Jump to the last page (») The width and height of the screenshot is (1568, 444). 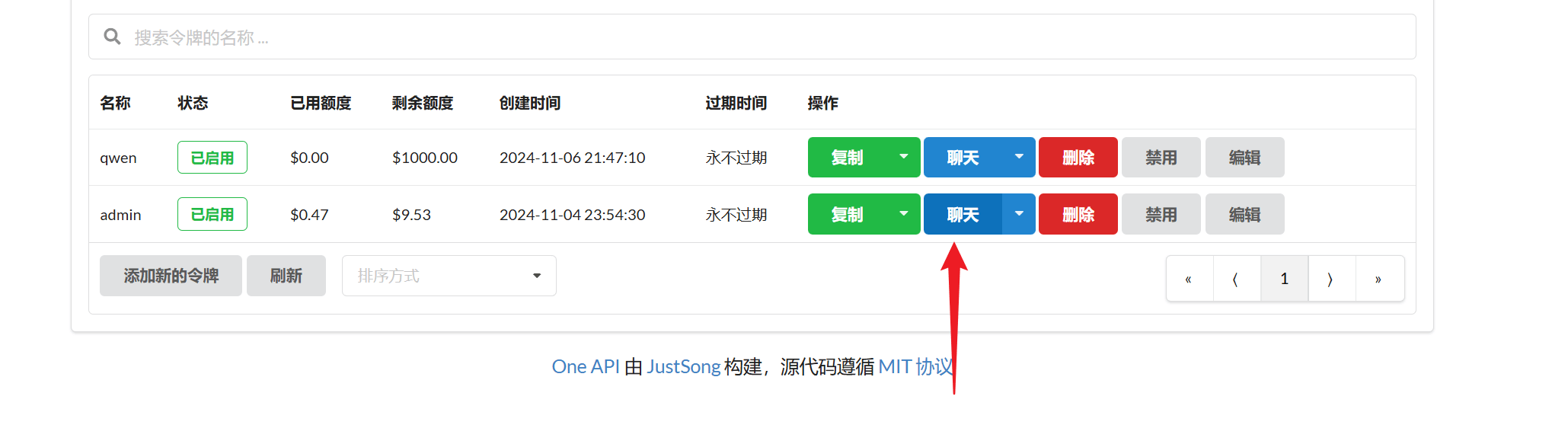(1378, 279)
